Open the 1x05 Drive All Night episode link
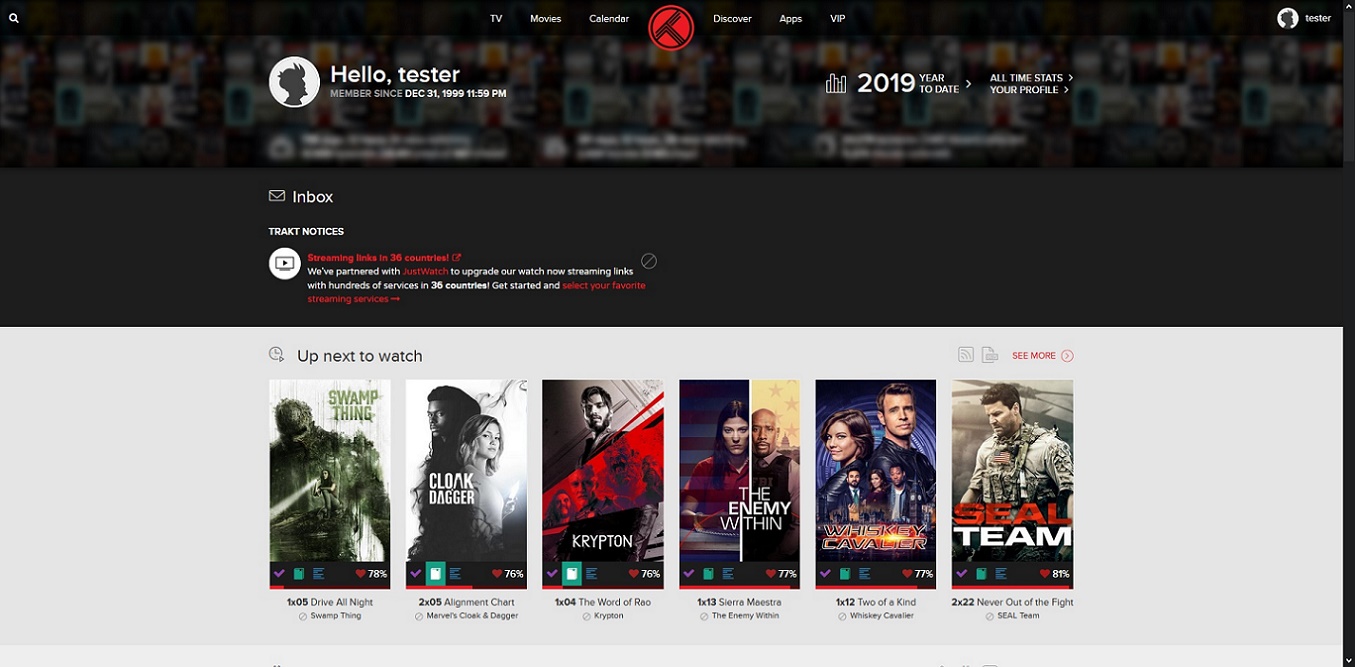The image size is (1355, 667). pyautogui.click(x=329, y=602)
